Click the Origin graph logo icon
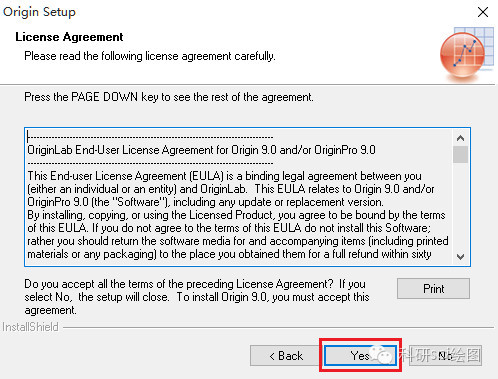 pos(466,53)
